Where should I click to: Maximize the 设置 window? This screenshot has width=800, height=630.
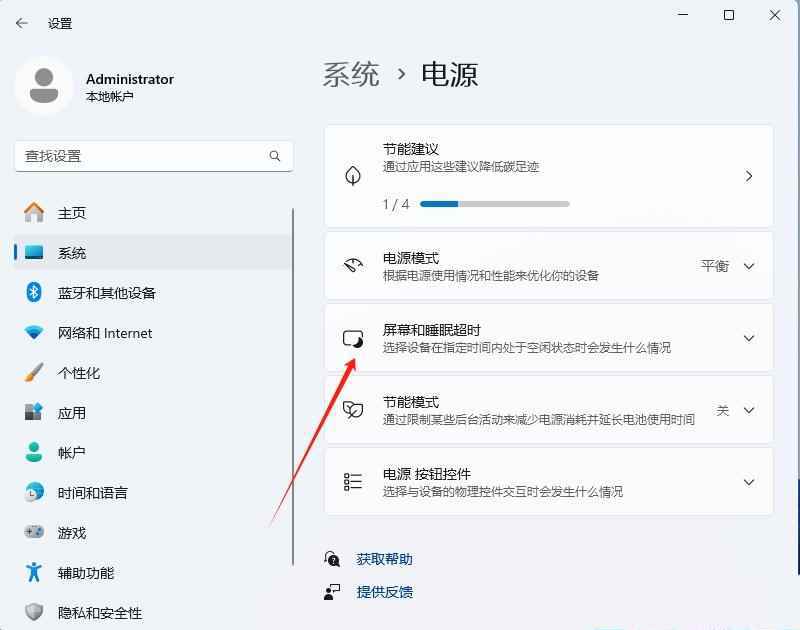click(729, 15)
